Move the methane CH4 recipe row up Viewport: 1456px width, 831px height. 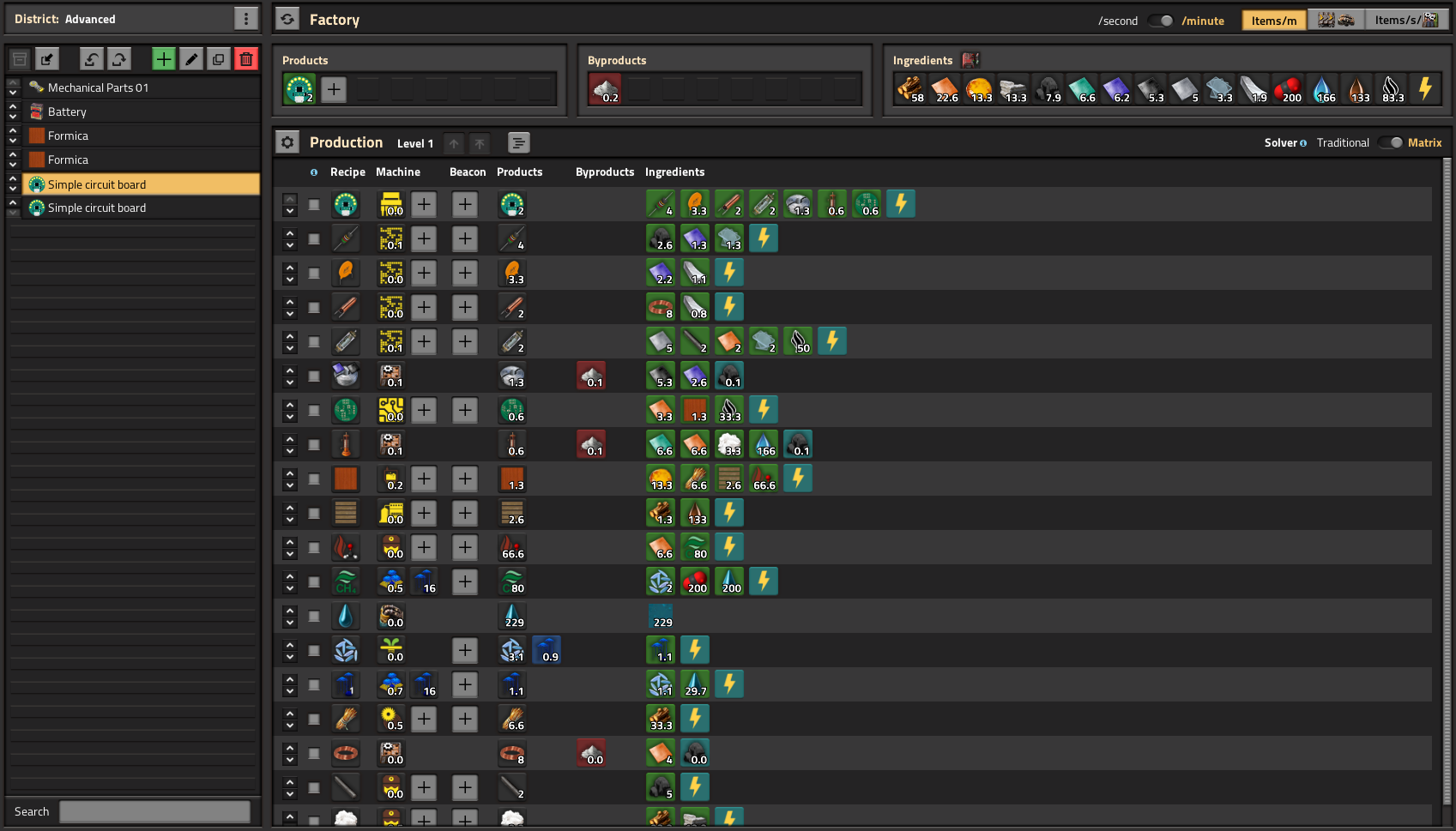point(290,575)
